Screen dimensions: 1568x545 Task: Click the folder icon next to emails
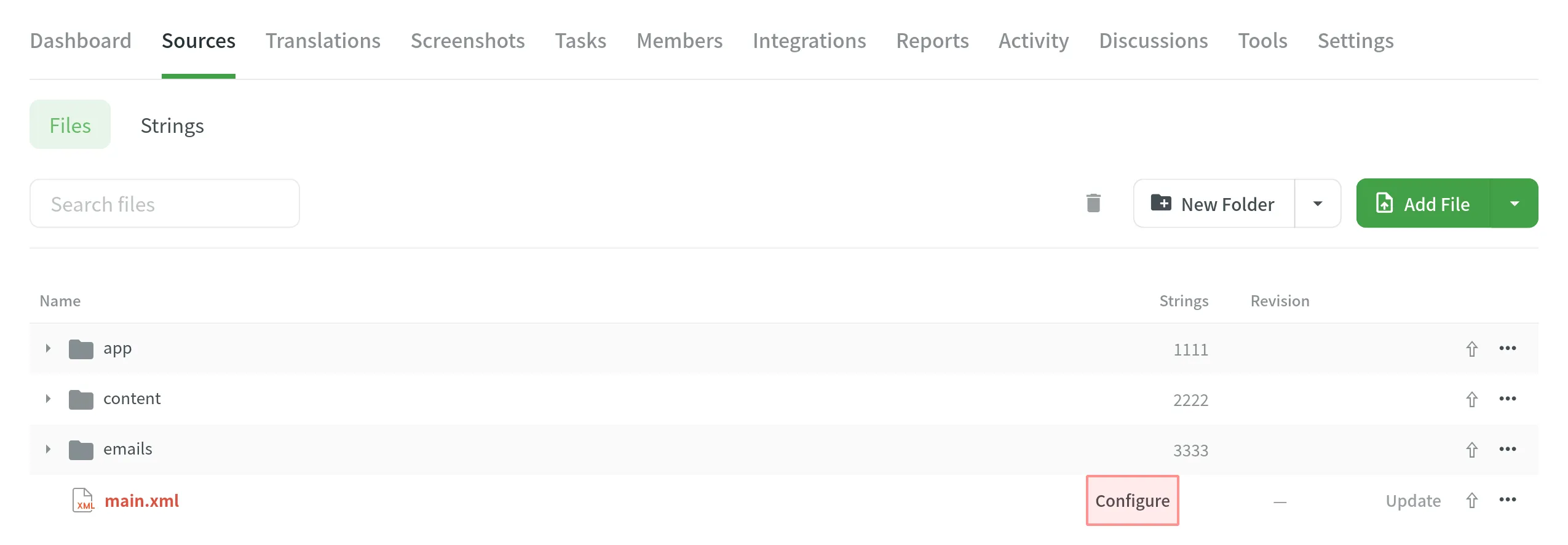point(81,449)
